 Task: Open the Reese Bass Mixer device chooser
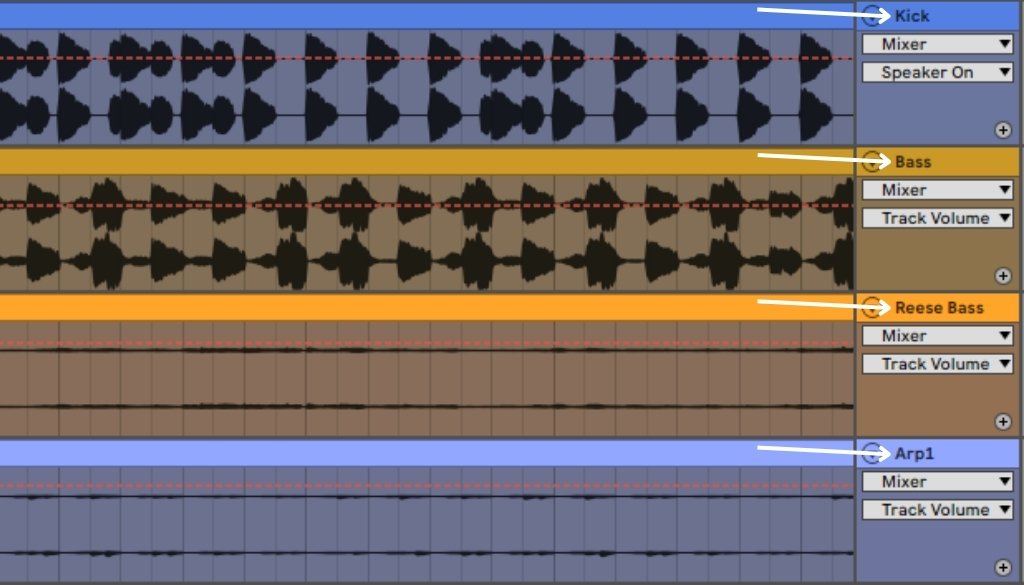[938, 335]
